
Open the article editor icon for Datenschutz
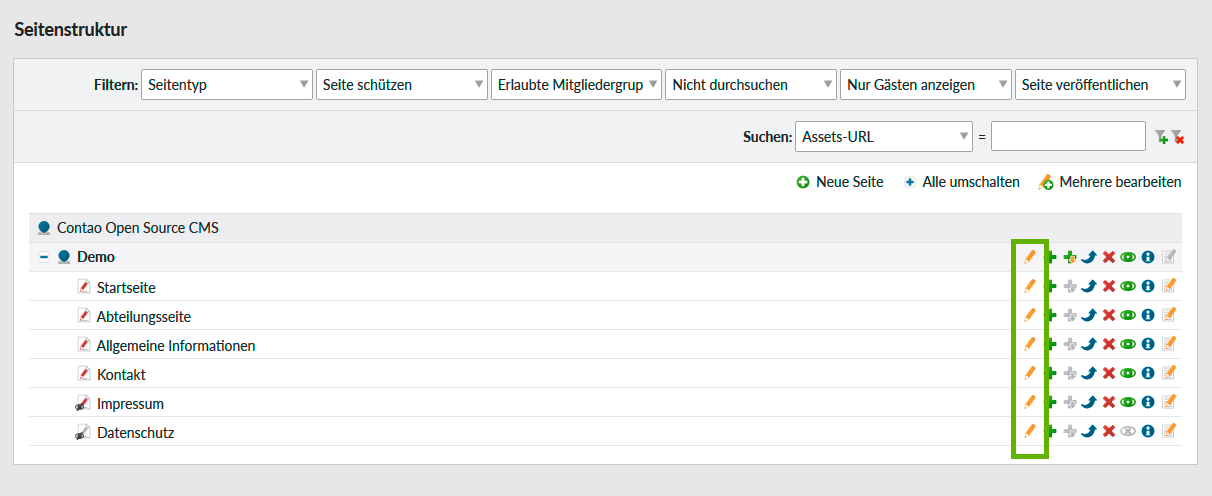[x=1168, y=431]
